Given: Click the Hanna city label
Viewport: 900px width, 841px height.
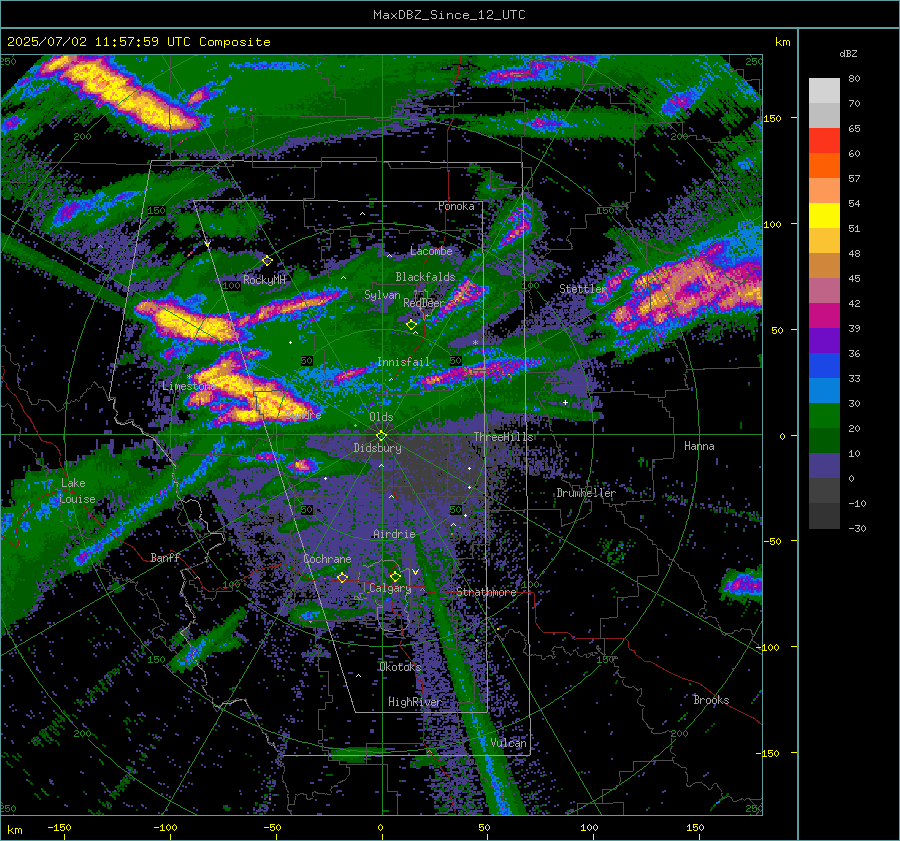Looking at the screenshot, I should 699,446.
